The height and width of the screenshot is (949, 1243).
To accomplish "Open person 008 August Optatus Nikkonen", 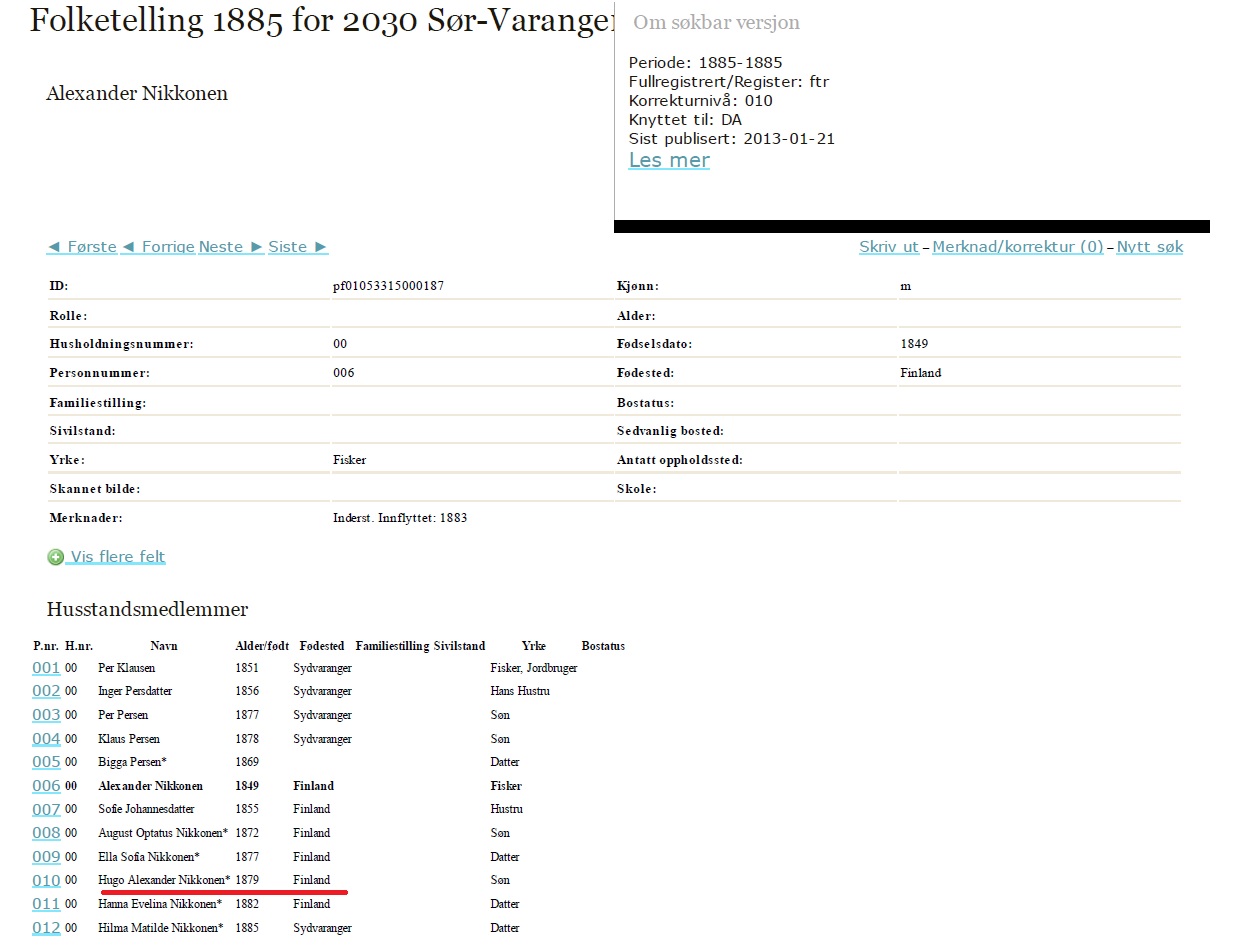I will [x=46, y=833].
